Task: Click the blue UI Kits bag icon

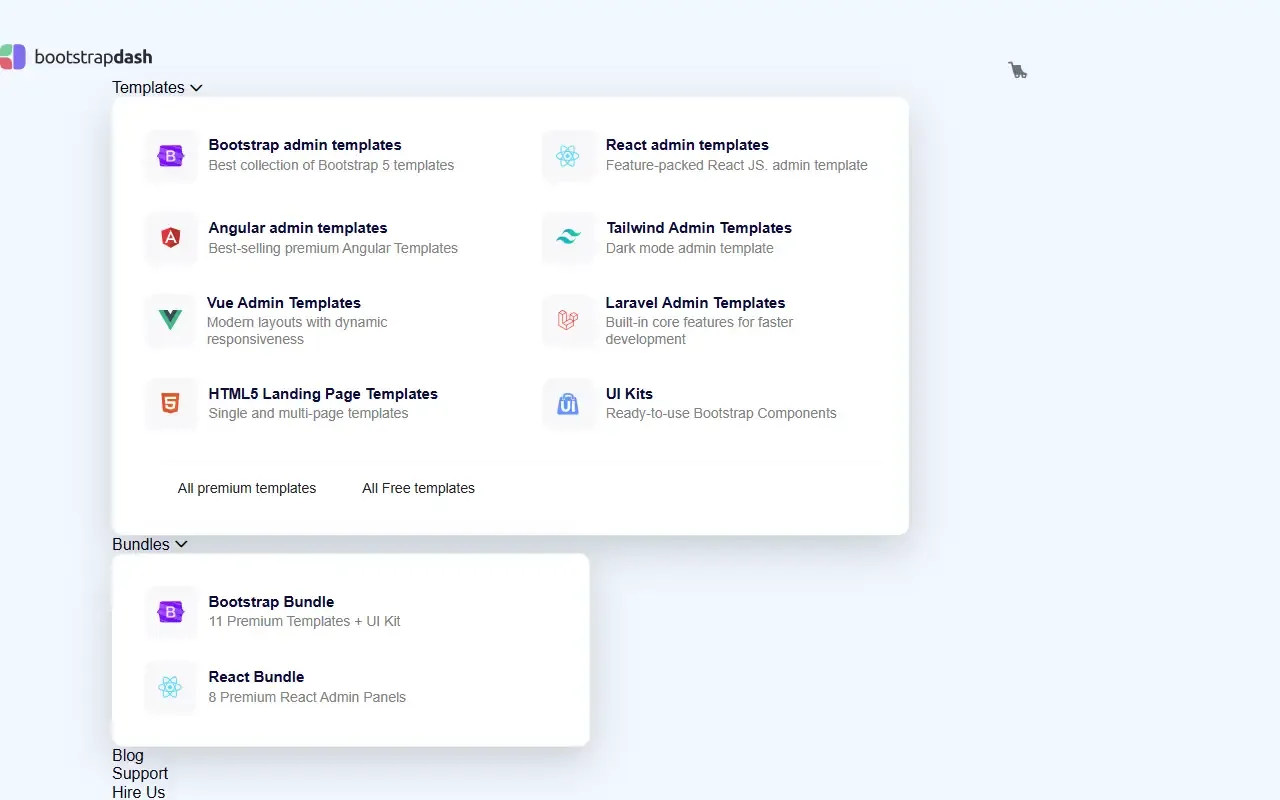Action: [x=568, y=404]
